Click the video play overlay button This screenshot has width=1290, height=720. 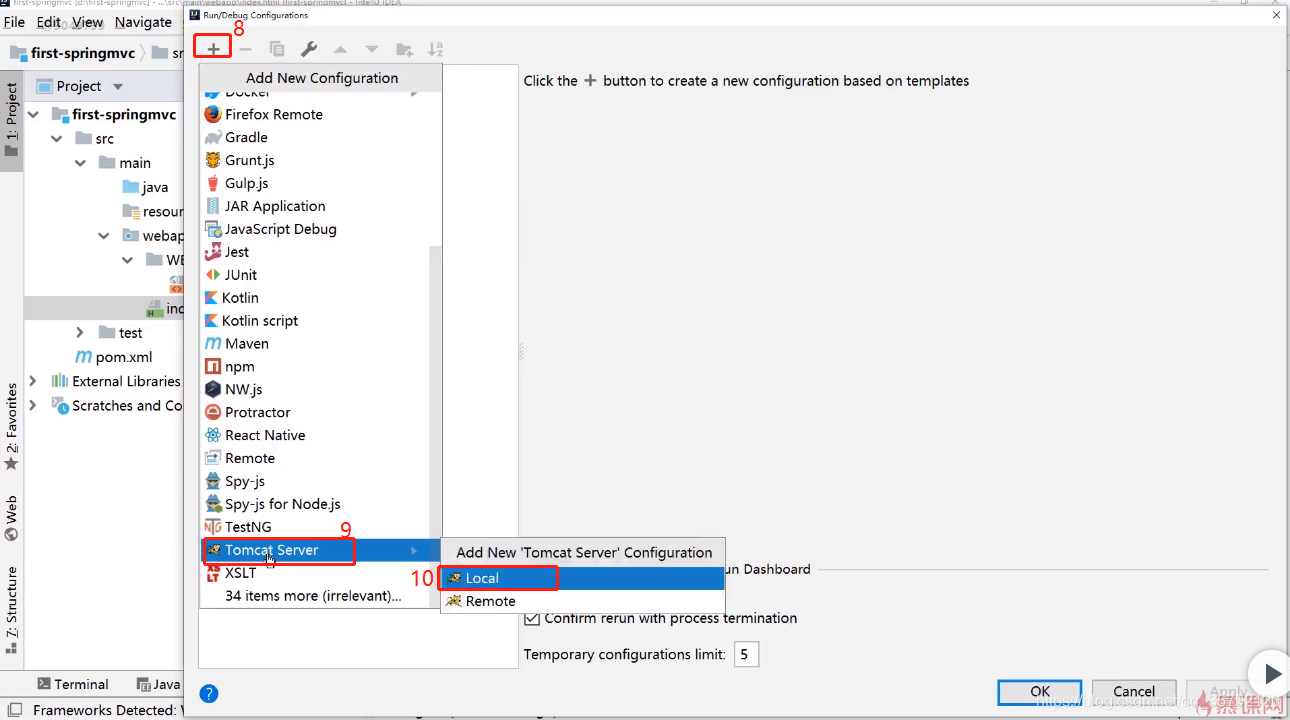pos(1270,674)
